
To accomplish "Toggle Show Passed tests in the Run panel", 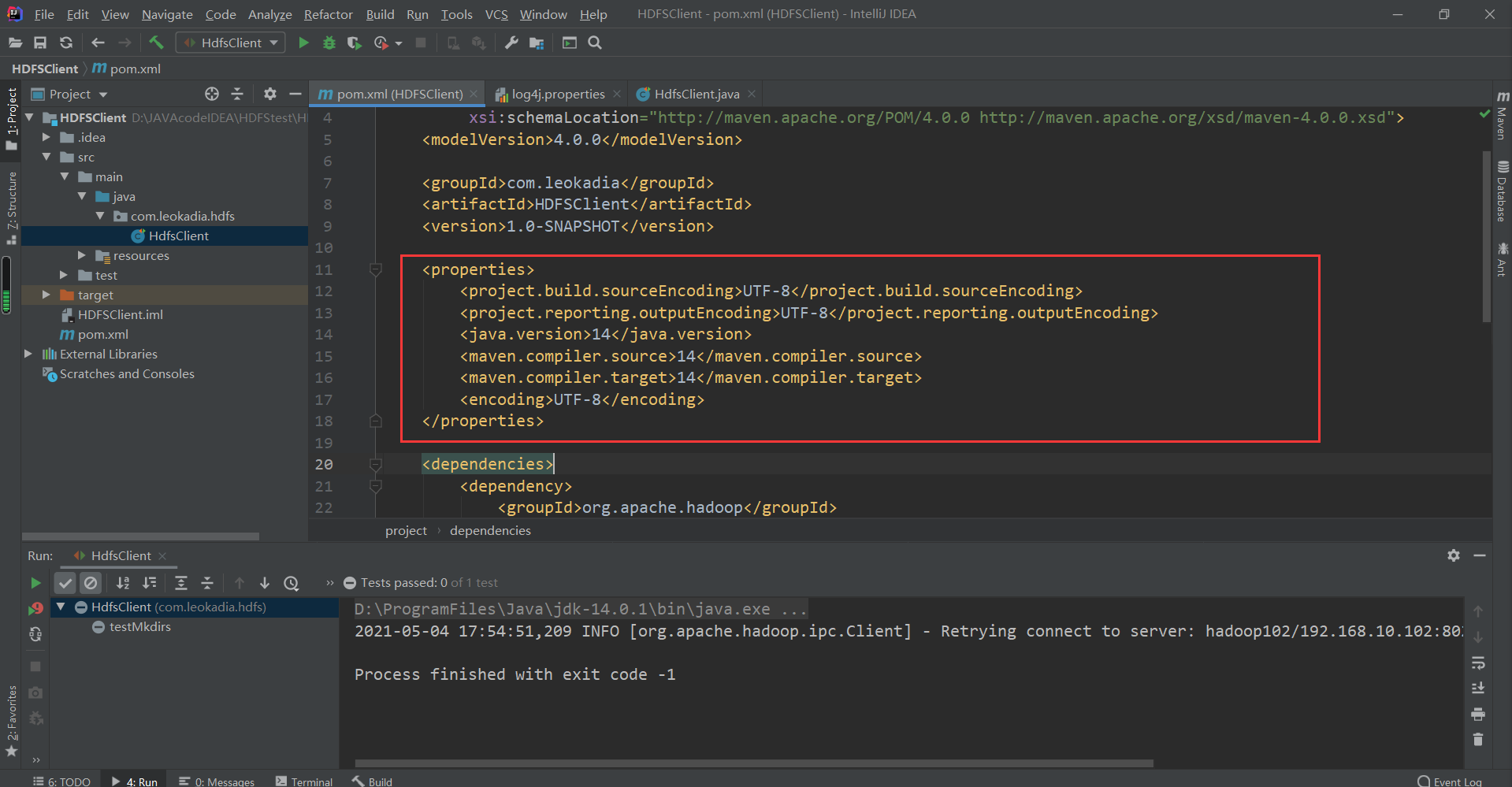I will coord(65,583).
